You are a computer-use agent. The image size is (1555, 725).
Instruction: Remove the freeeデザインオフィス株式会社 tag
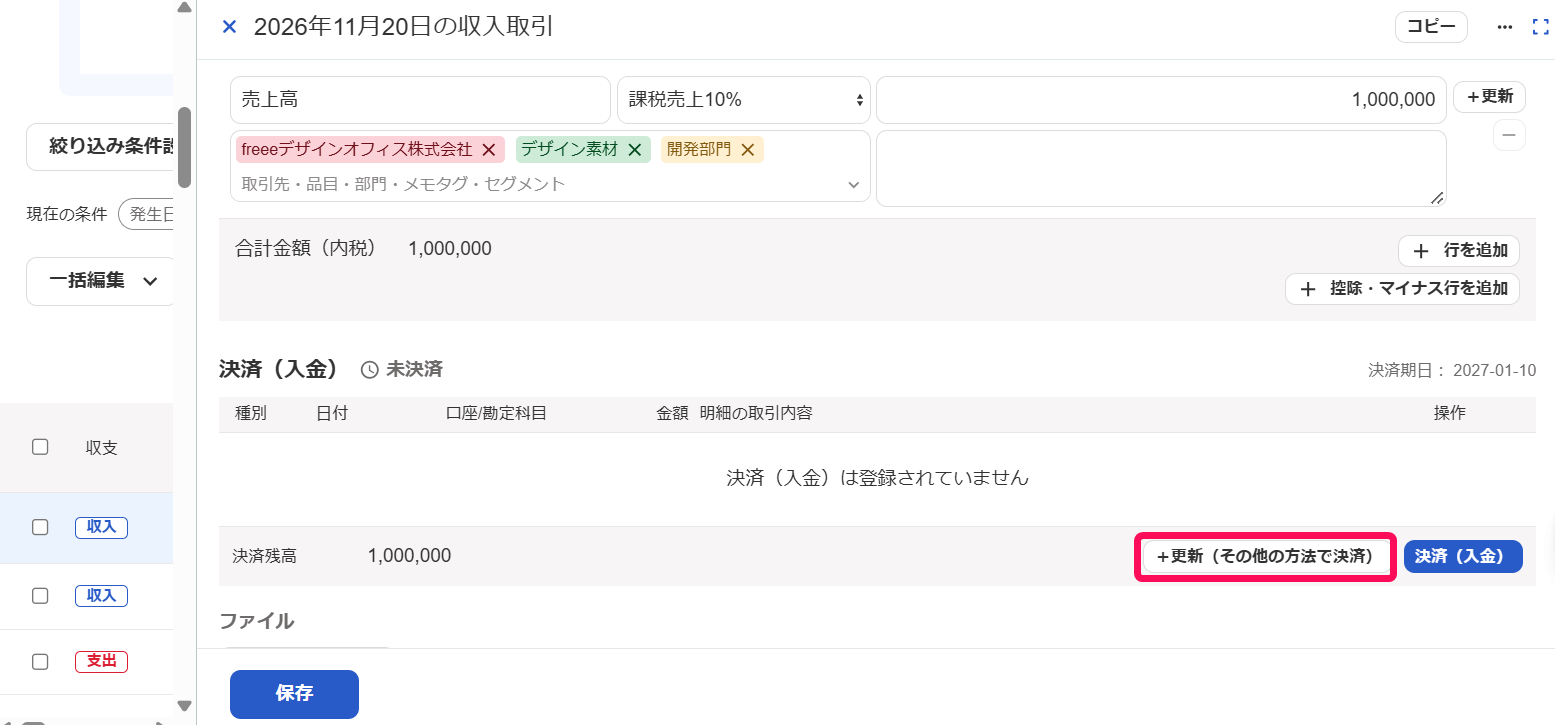click(489, 150)
